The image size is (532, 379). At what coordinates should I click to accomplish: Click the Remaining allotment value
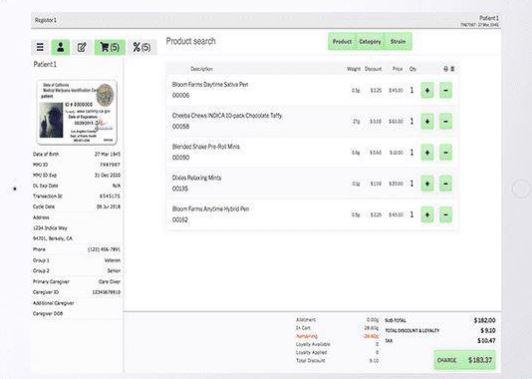click(371, 336)
